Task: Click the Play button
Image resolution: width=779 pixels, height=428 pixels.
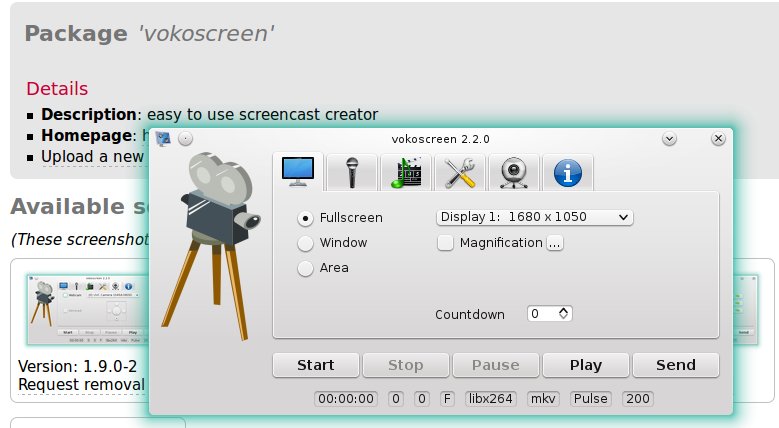Action: tap(586, 365)
